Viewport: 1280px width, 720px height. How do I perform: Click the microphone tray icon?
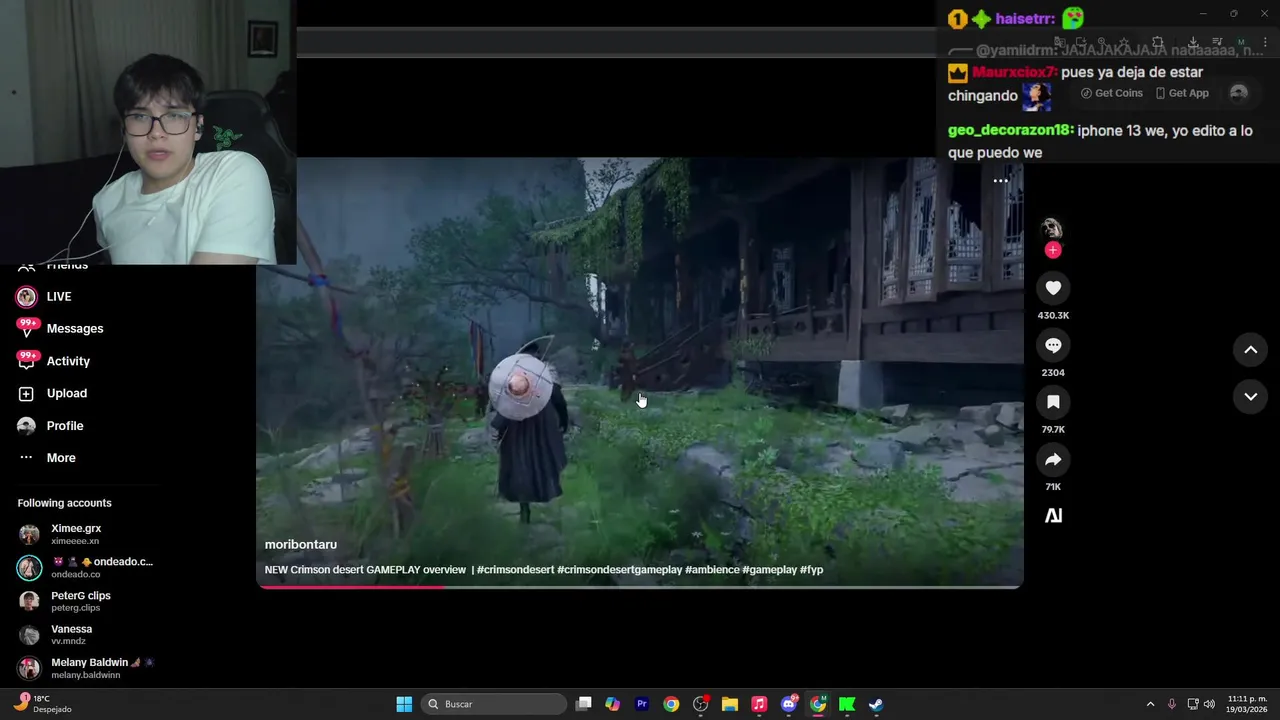[1171, 704]
